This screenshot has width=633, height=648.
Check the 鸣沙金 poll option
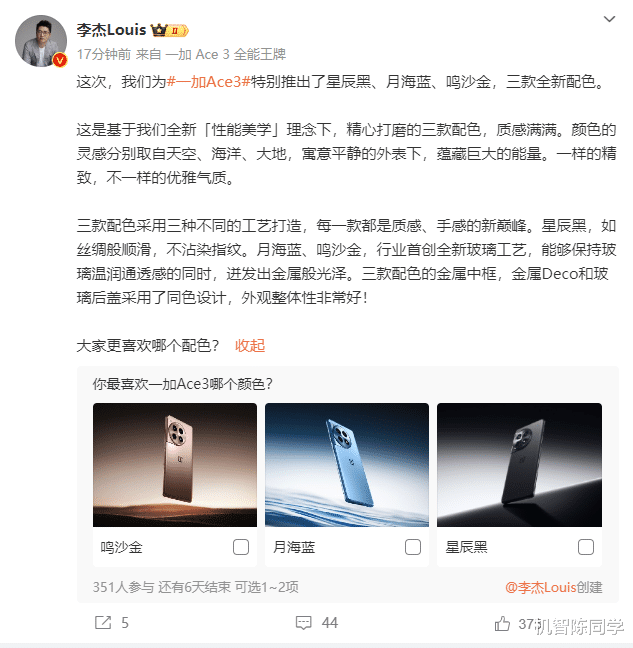[x=241, y=547]
